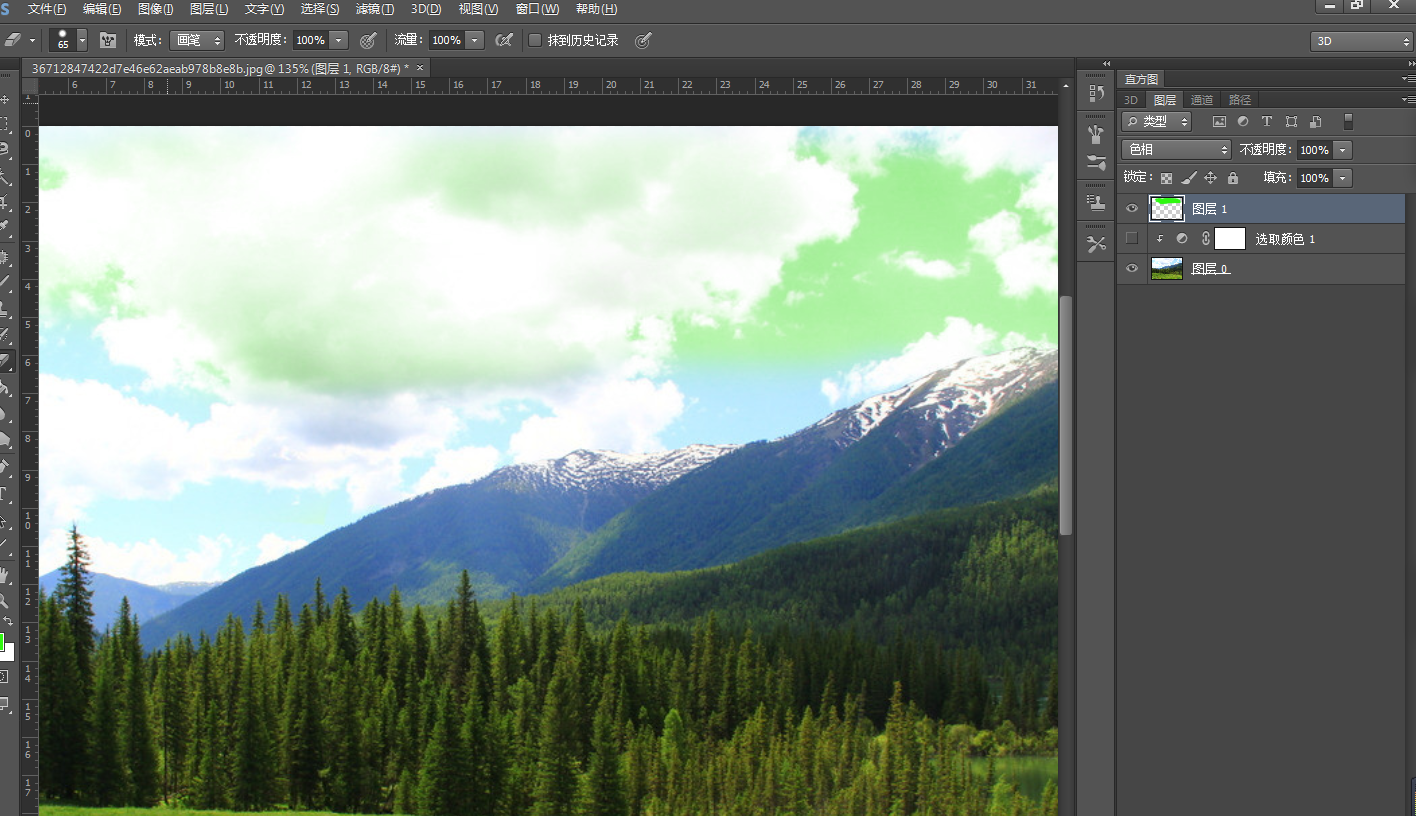The height and width of the screenshot is (816, 1416).
Task: Filter layers by adjustment layers icon
Action: click(1243, 121)
